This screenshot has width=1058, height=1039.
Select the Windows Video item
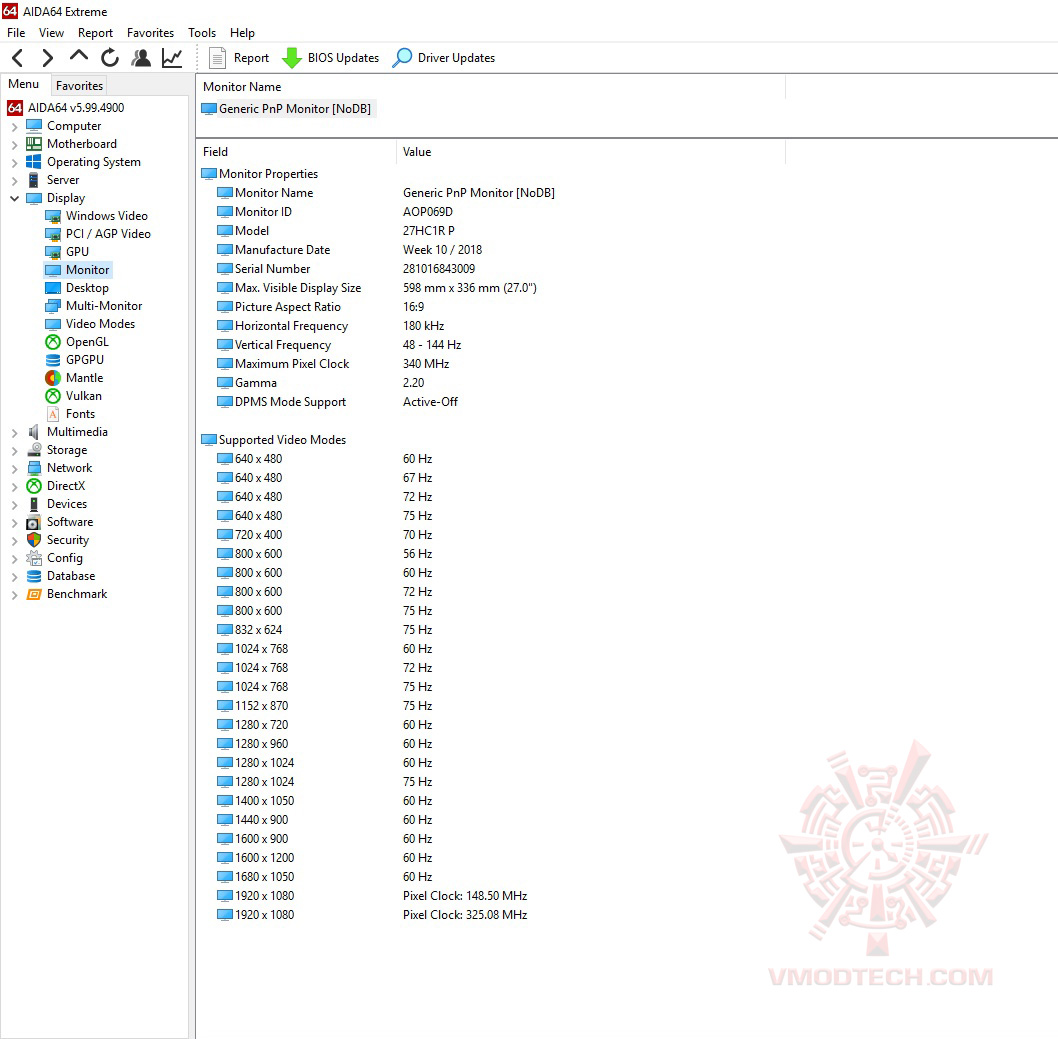pyautogui.click(x=96, y=216)
